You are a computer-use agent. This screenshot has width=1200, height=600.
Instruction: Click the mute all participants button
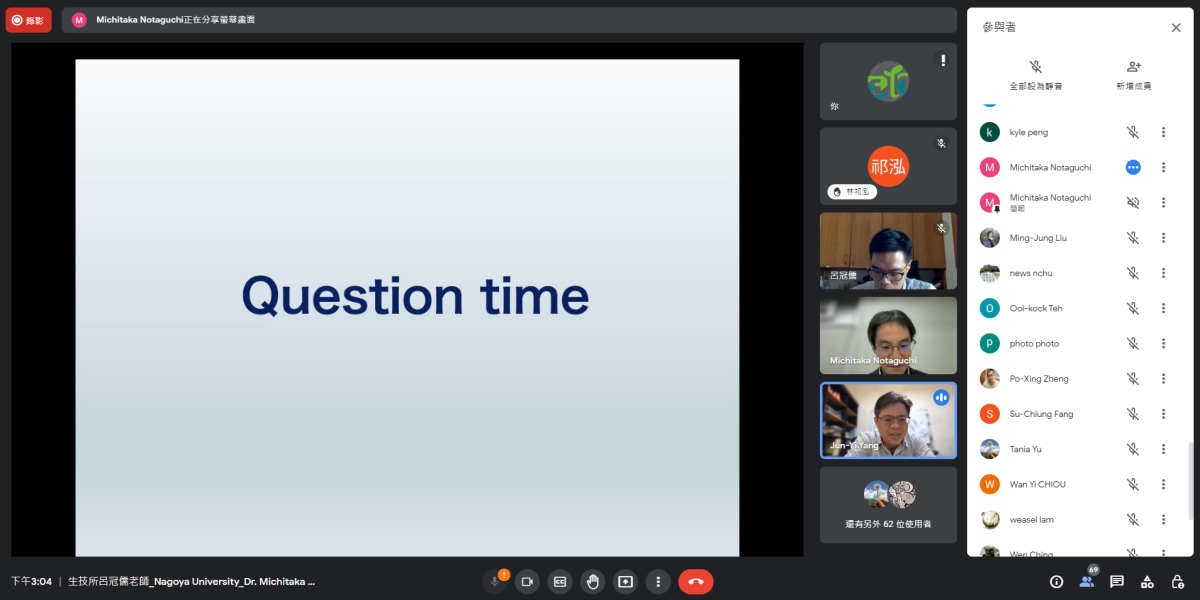(x=1036, y=75)
